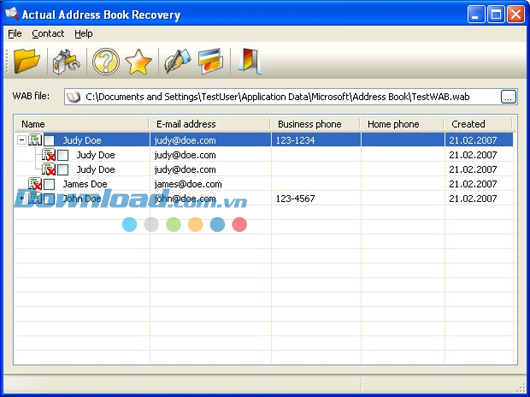Image resolution: width=530 pixels, height=397 pixels.
Task: Click the WAB file path field
Action: pos(290,97)
